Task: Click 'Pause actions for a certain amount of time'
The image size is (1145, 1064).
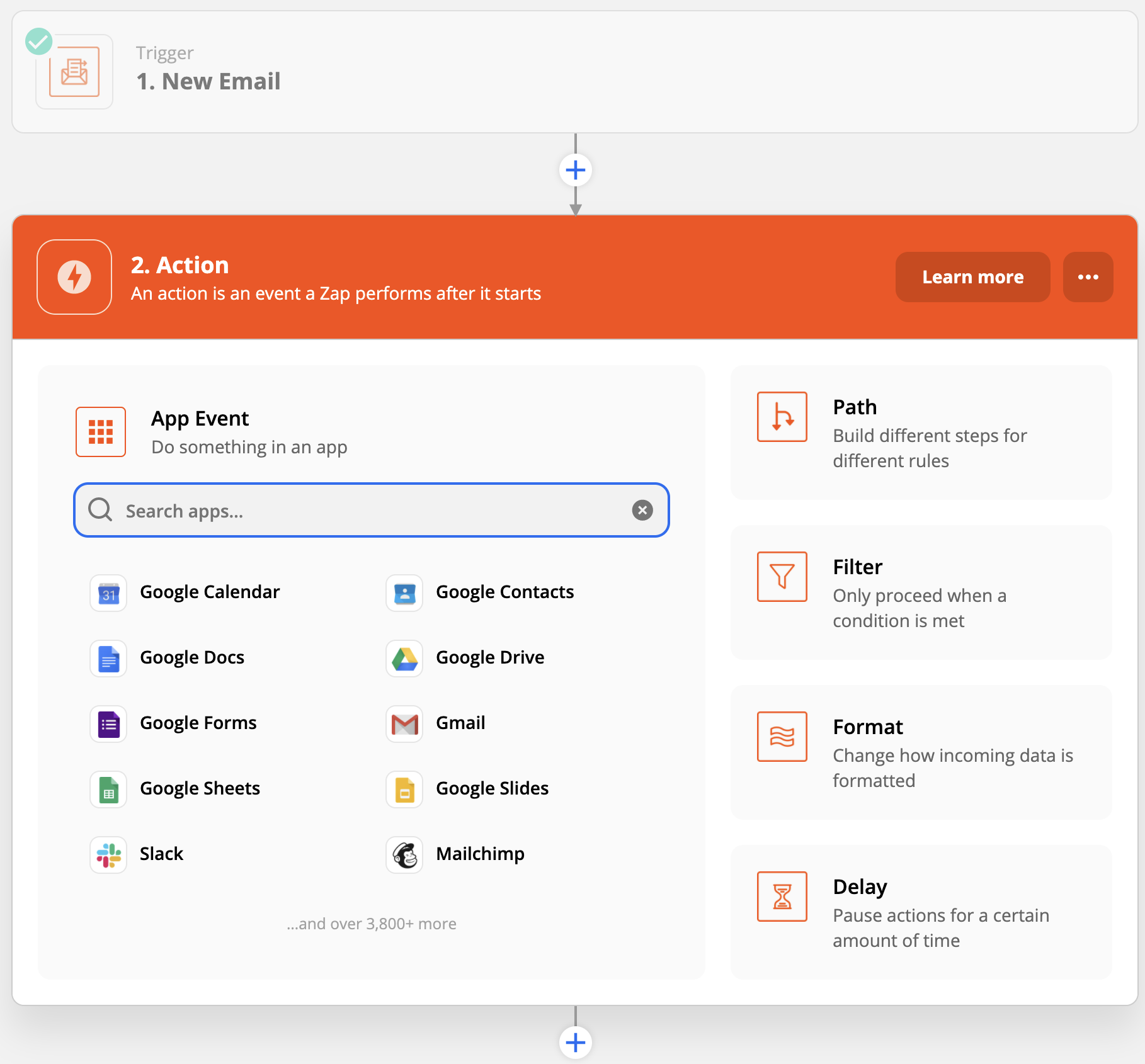Action: 941,928
